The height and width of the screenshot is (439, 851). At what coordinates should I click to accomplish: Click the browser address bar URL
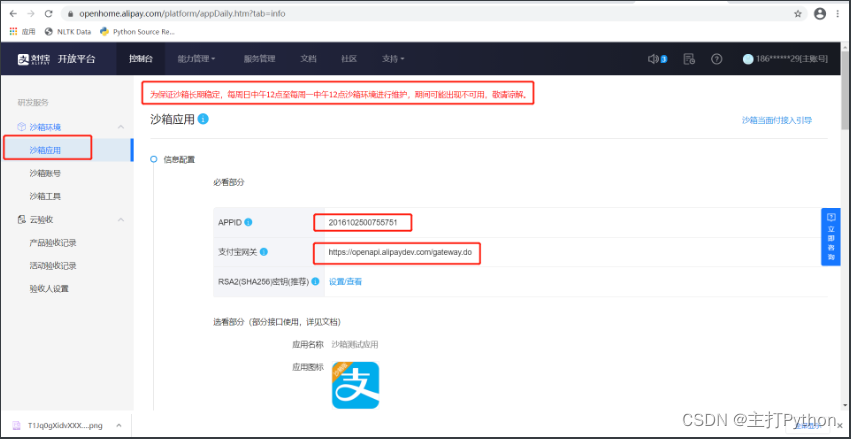click(x=182, y=14)
